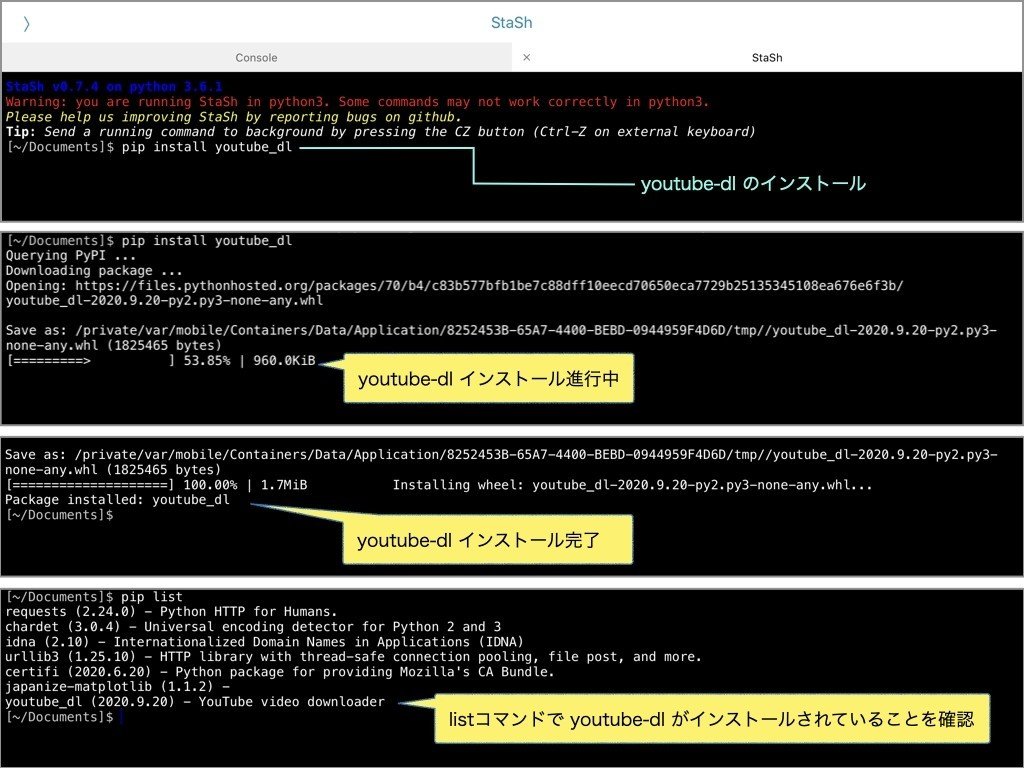This screenshot has height=768, width=1024.
Task: Click 'certifi (2020.6.20)' package row
Action: (x=280, y=672)
